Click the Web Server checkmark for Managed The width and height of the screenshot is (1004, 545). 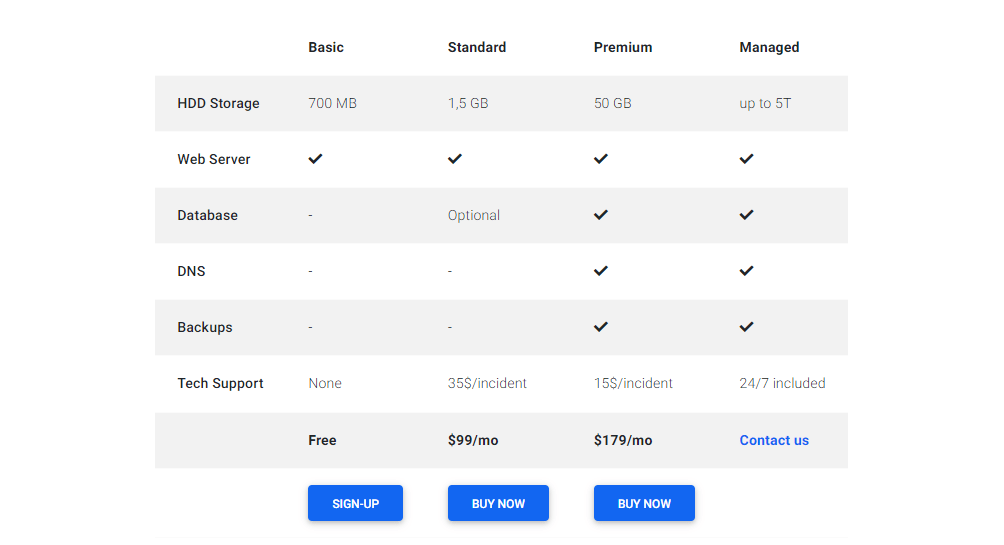click(x=747, y=159)
